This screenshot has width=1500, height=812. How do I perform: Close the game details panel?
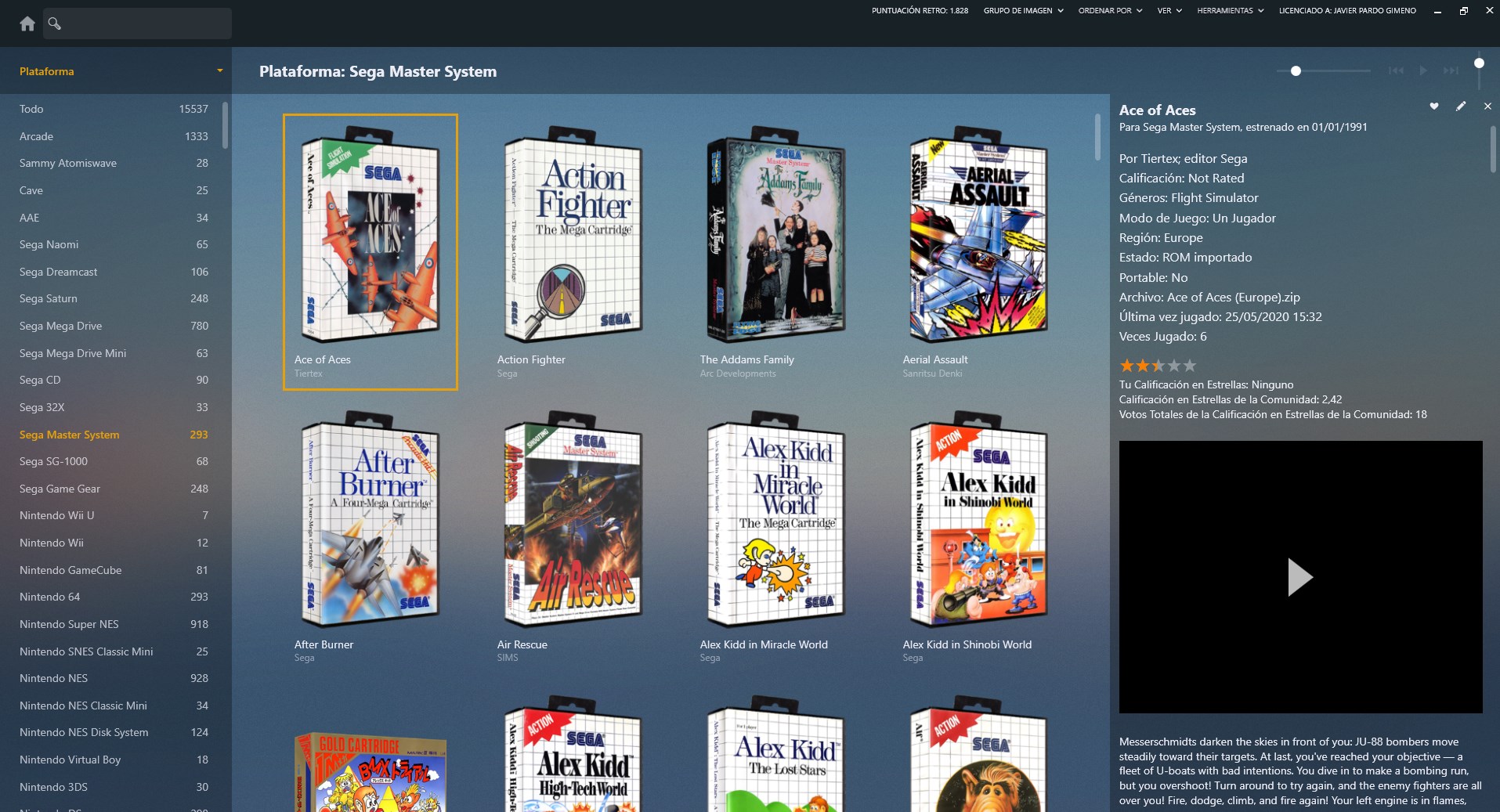click(x=1487, y=106)
